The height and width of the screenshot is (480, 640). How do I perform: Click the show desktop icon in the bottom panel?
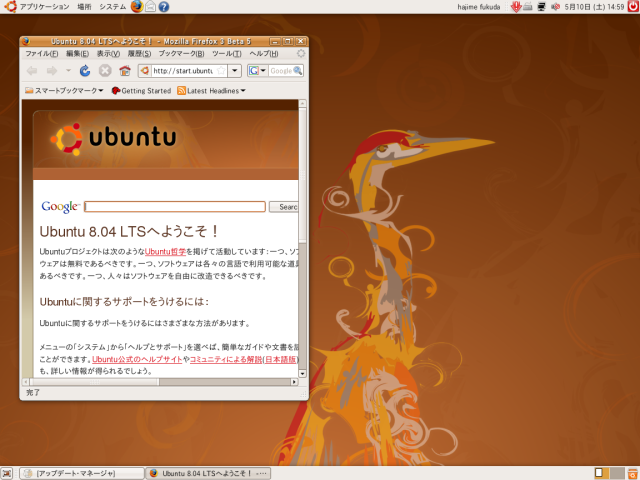coord(7,473)
